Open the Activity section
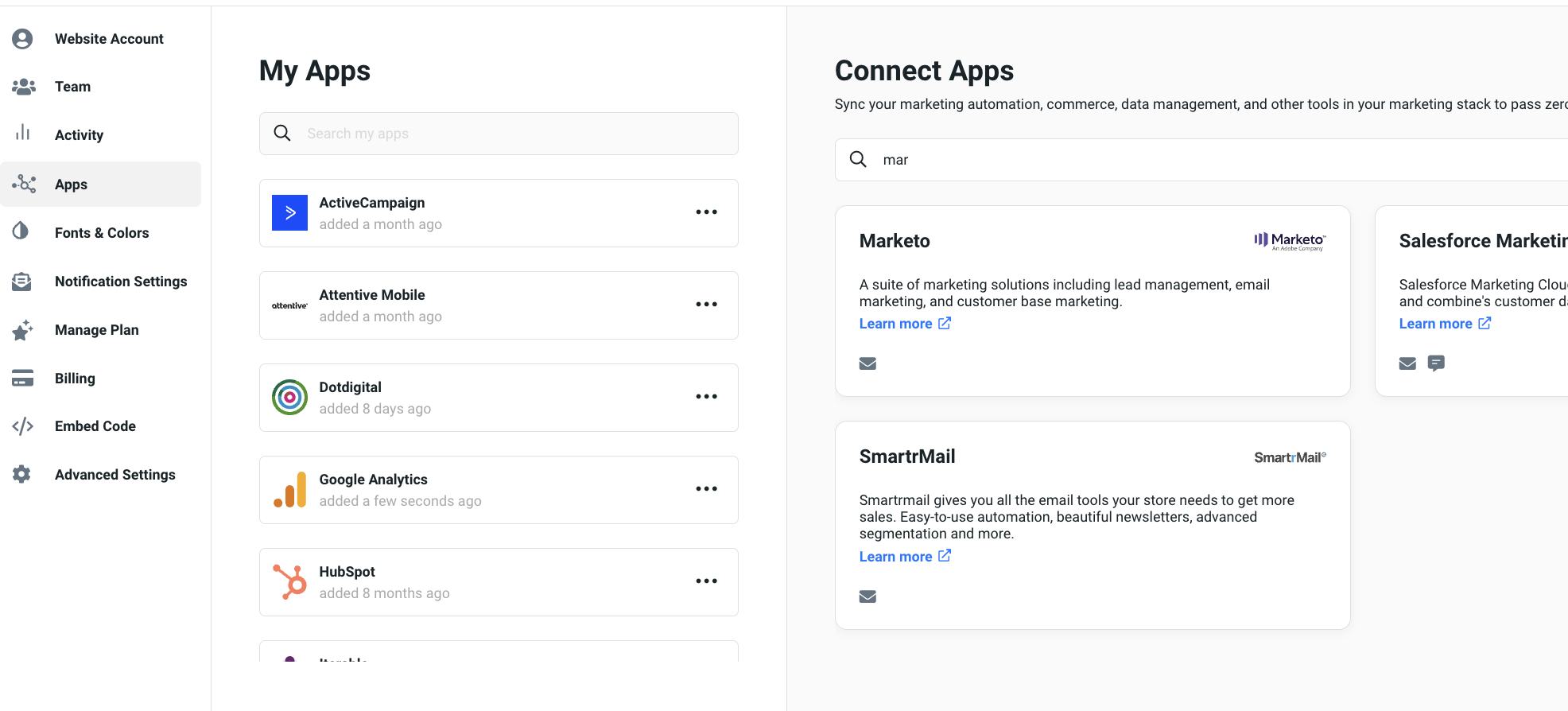 (79, 135)
